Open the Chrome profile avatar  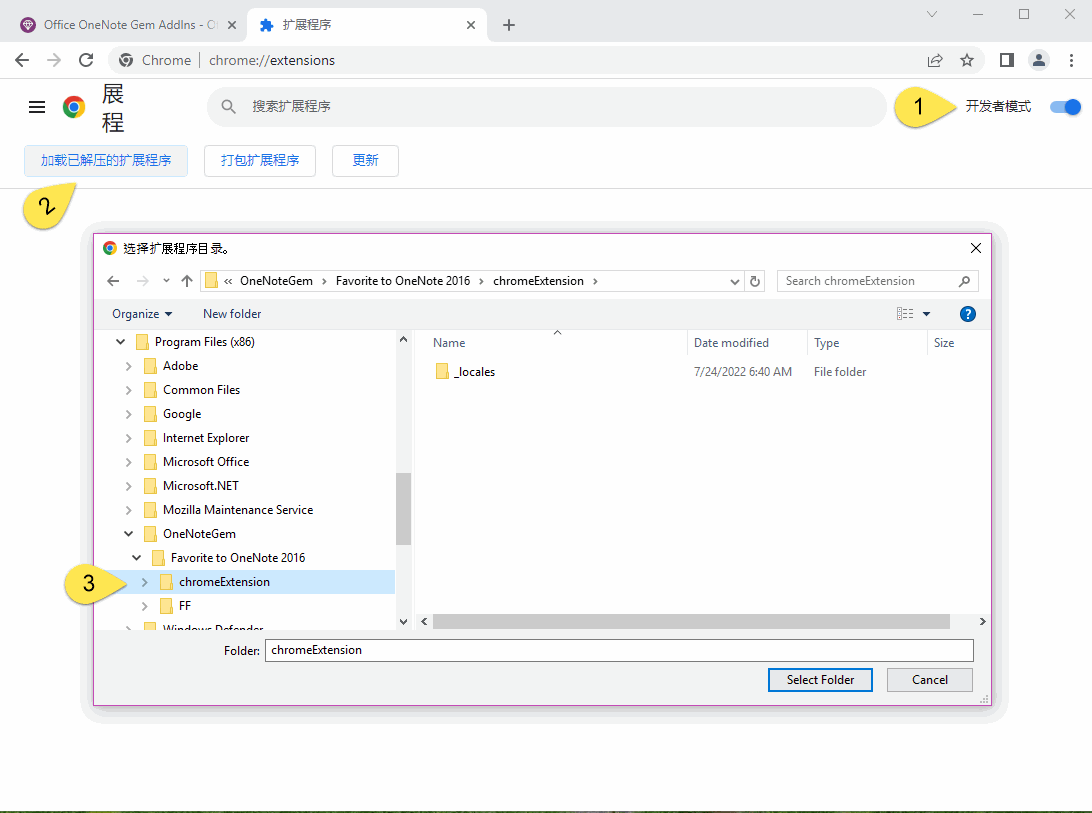(1038, 60)
